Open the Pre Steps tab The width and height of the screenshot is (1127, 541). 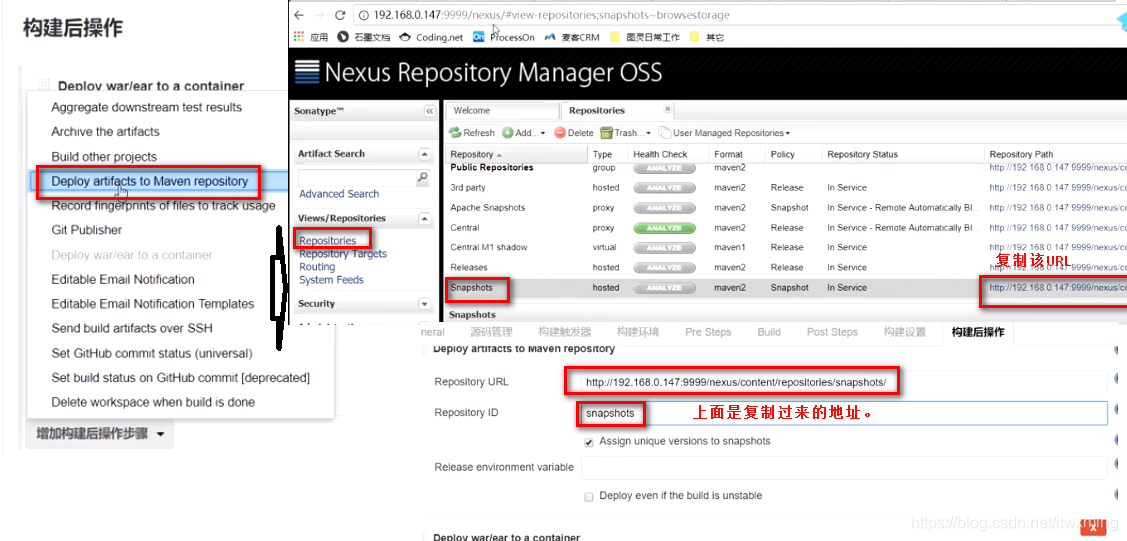pyautogui.click(x=708, y=332)
